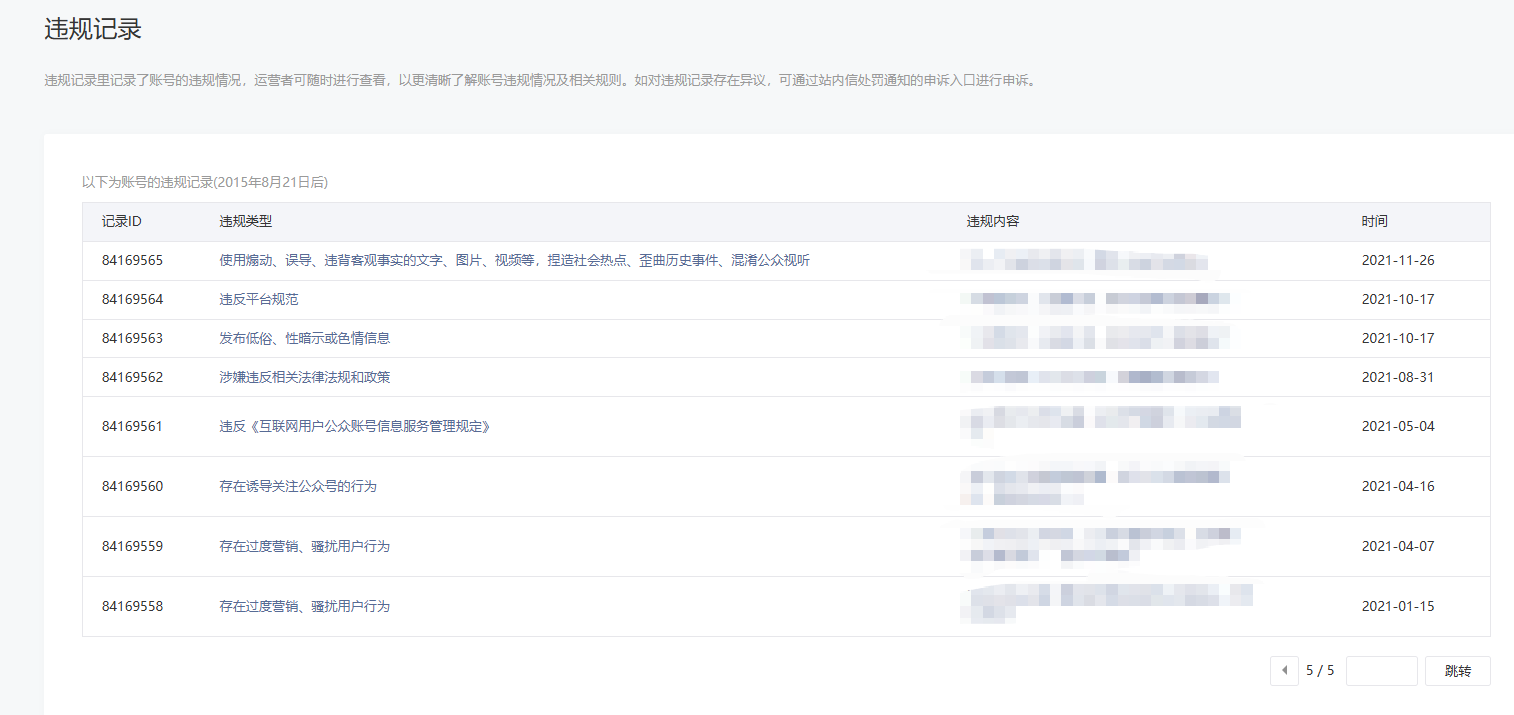
Task: Click the 违规内容 column header
Action: click(993, 221)
